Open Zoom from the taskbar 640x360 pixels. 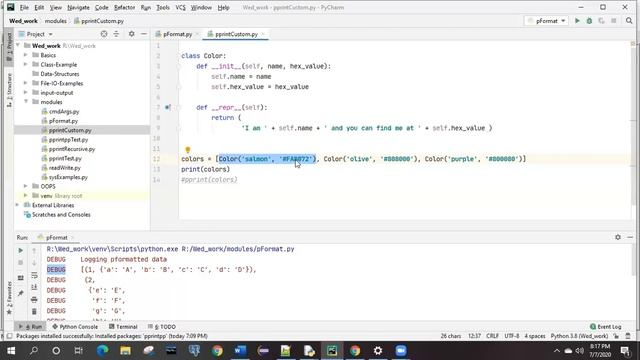[x=401, y=351]
